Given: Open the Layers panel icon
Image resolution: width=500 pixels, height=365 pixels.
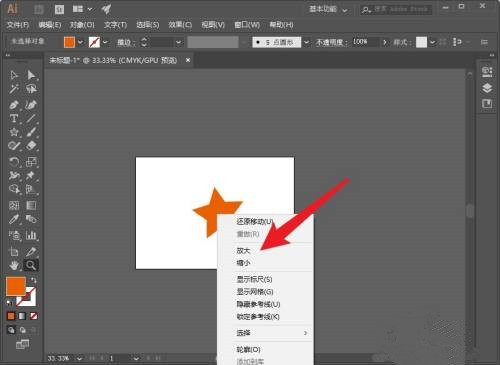Looking at the screenshot, I should pyautogui.click(x=487, y=88).
